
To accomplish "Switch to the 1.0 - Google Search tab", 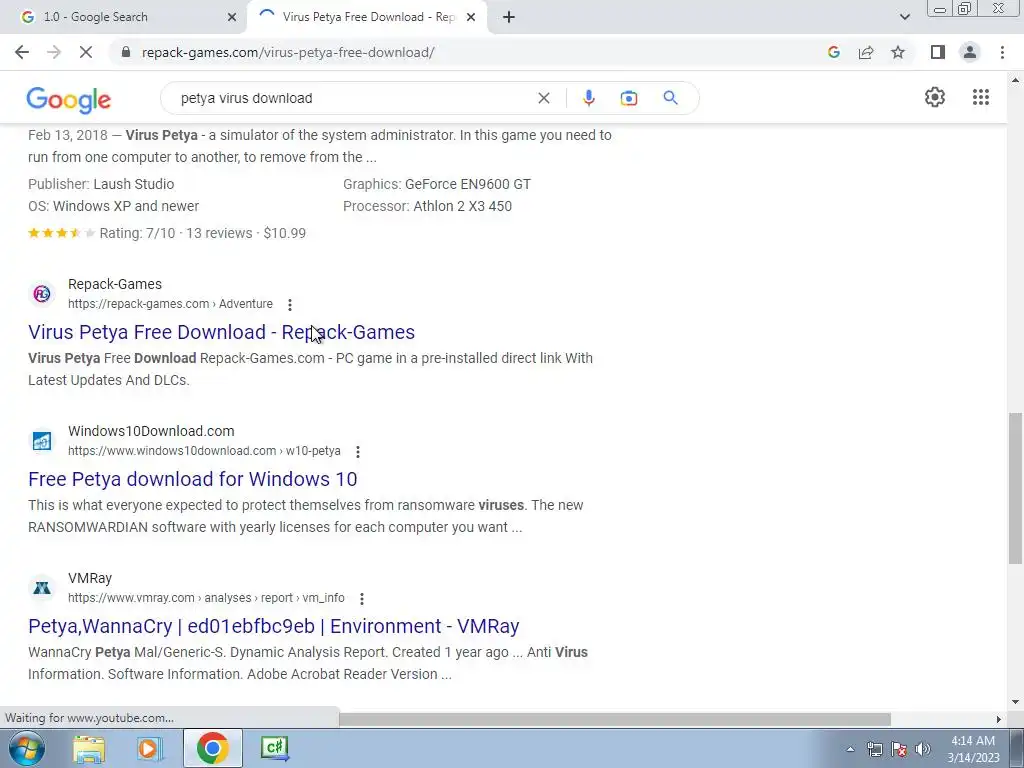I will pos(123,17).
